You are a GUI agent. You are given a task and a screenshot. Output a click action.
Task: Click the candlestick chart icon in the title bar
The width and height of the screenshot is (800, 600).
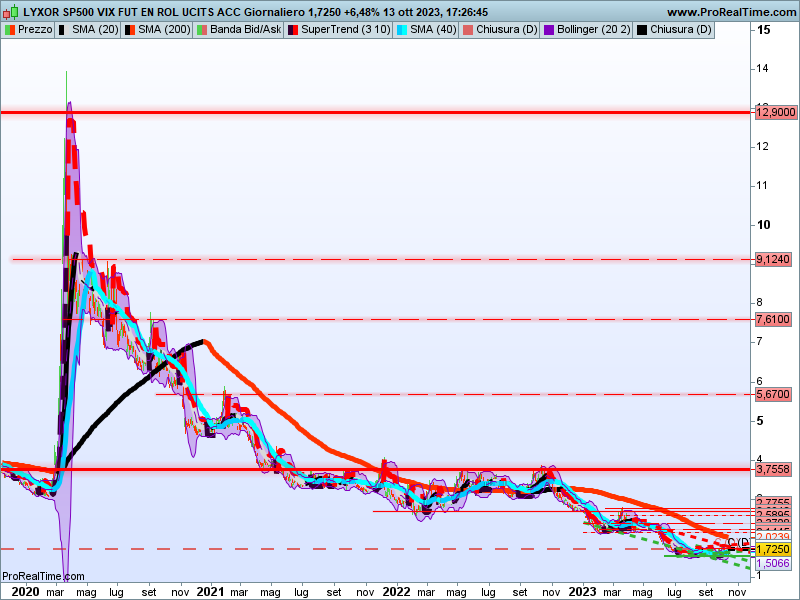(11, 12)
